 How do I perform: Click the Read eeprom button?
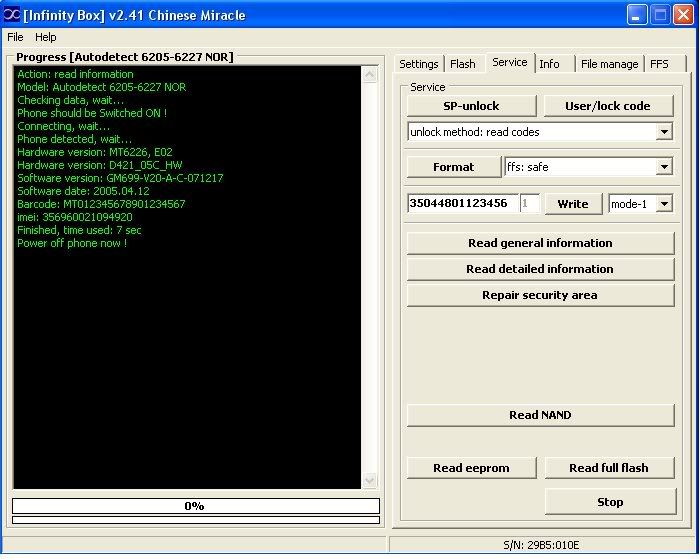(x=471, y=468)
